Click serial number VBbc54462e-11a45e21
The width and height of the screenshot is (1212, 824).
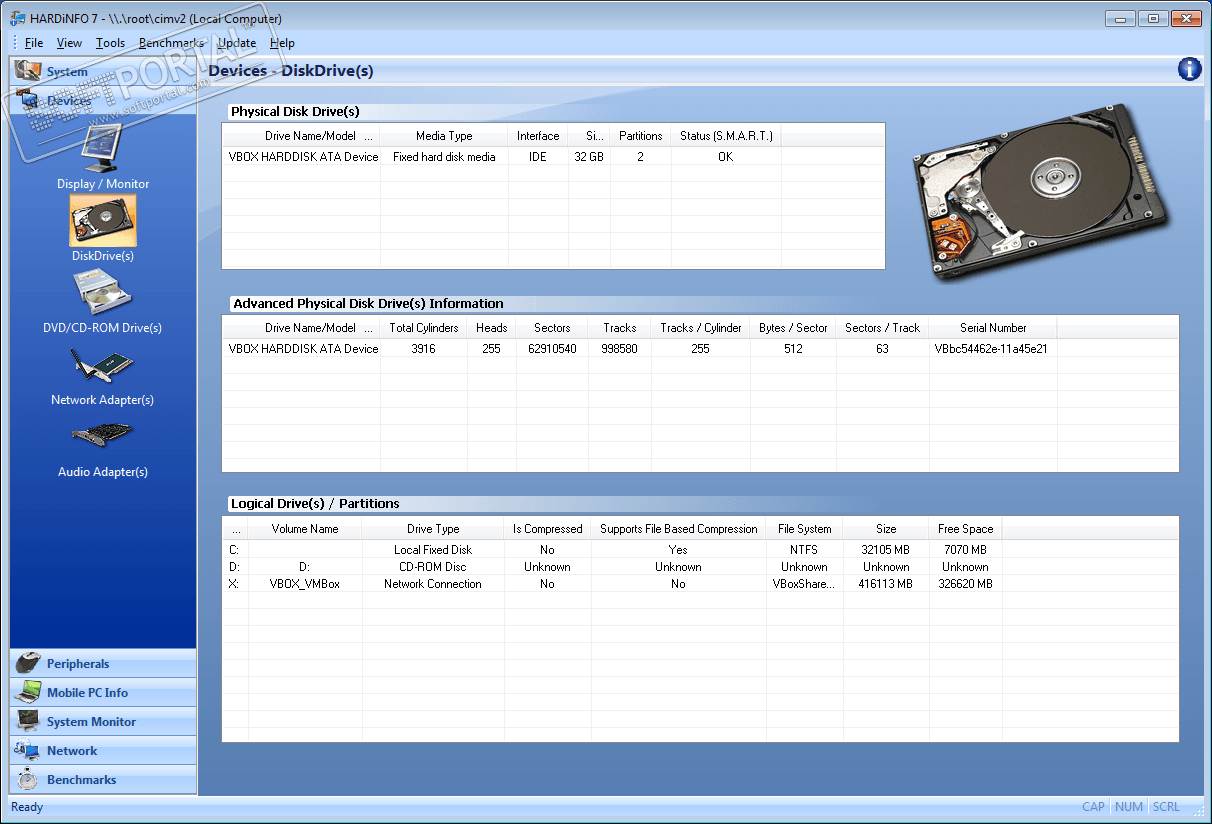[x=991, y=349]
